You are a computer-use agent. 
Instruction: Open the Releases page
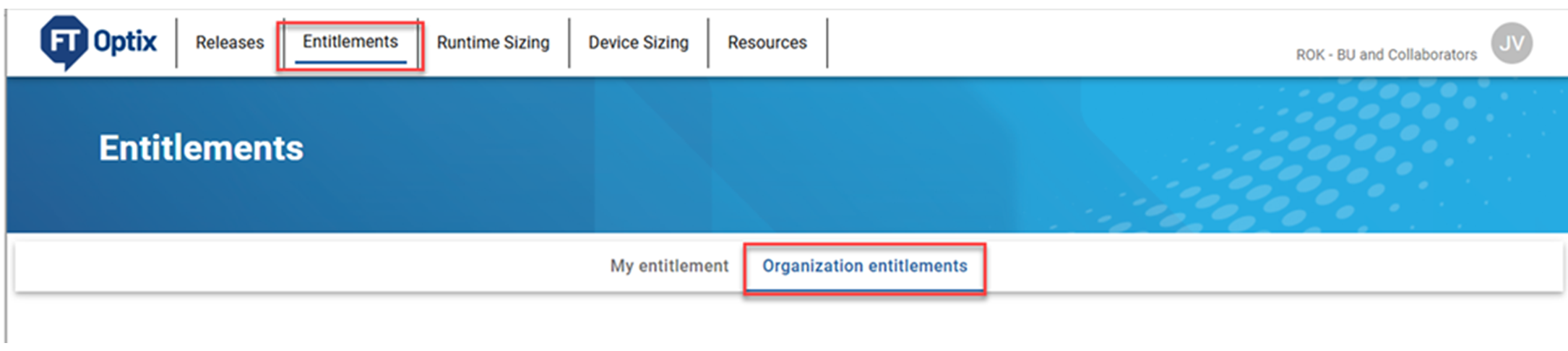click(230, 43)
